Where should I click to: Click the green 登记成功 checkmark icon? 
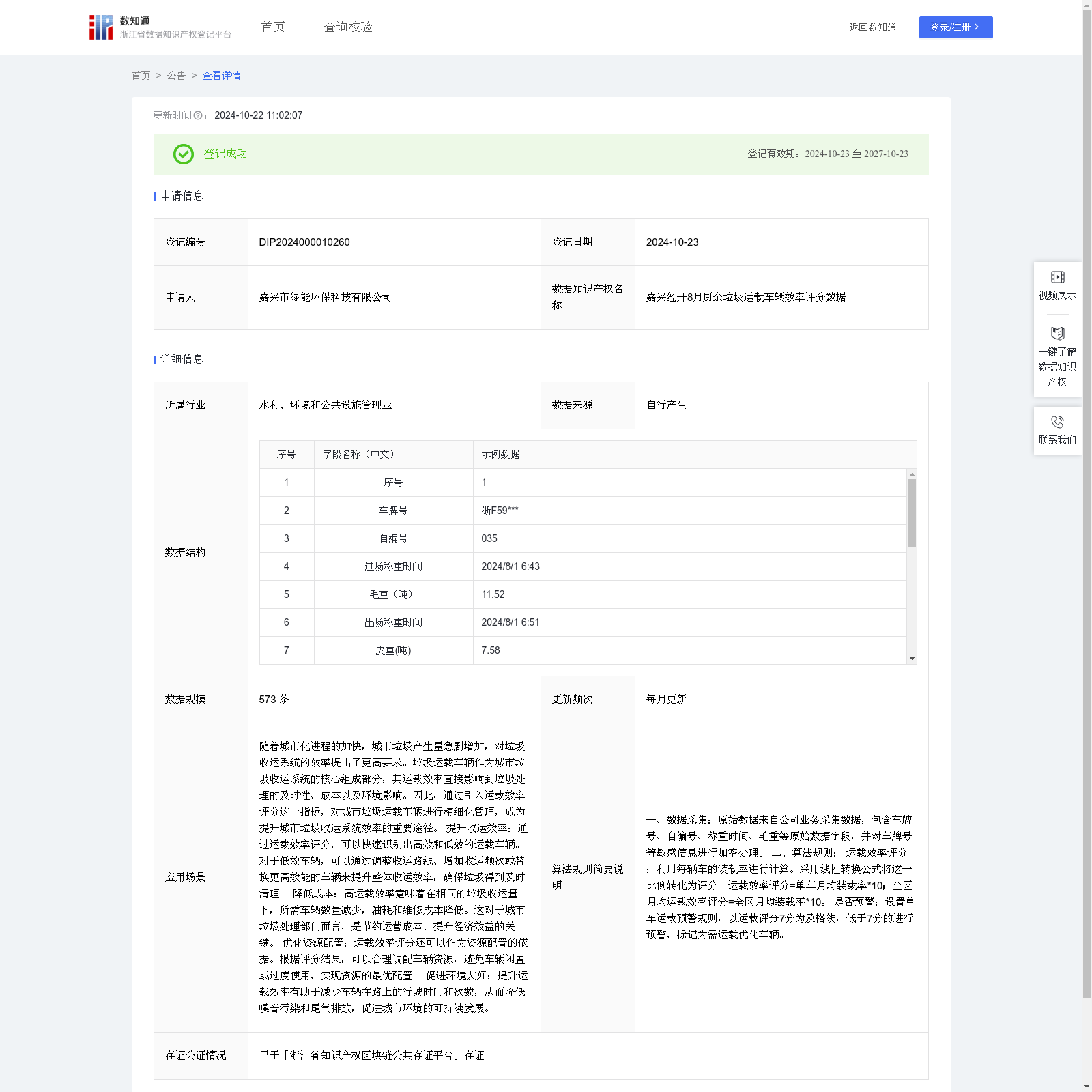pyautogui.click(x=183, y=154)
